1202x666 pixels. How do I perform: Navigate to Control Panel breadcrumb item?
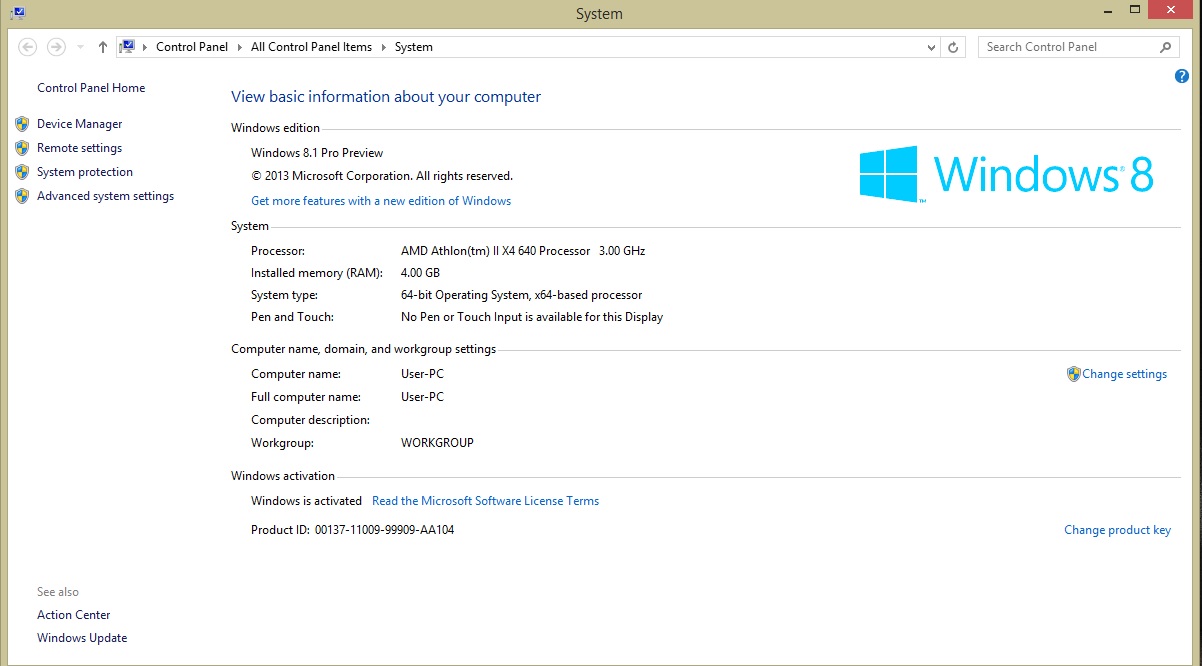[x=192, y=47]
